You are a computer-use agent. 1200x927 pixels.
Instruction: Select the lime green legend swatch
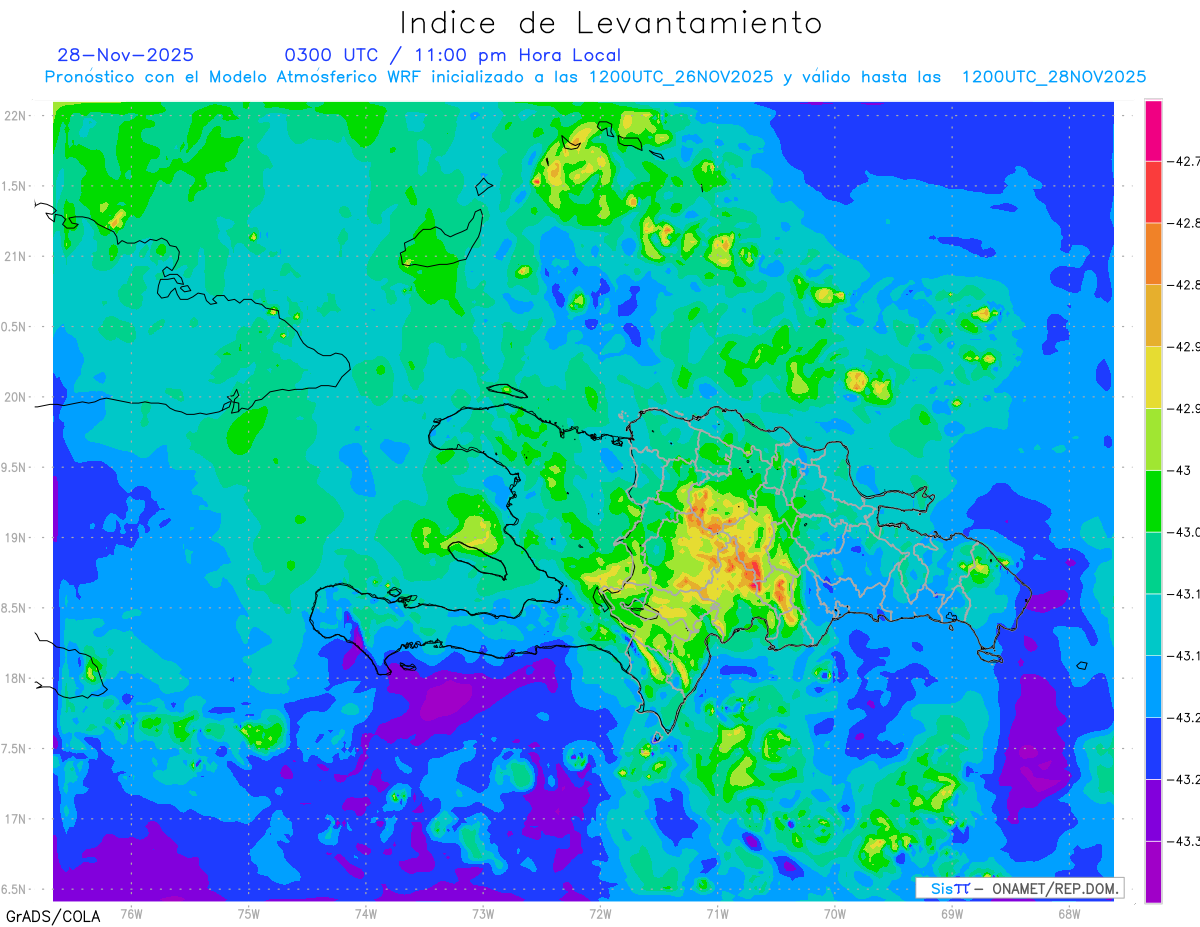tap(1153, 439)
